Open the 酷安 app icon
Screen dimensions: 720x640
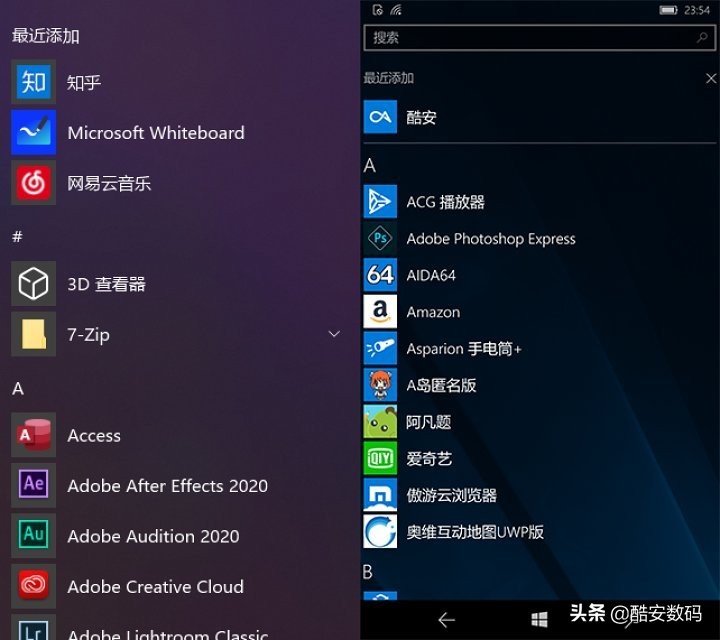pyautogui.click(x=380, y=117)
